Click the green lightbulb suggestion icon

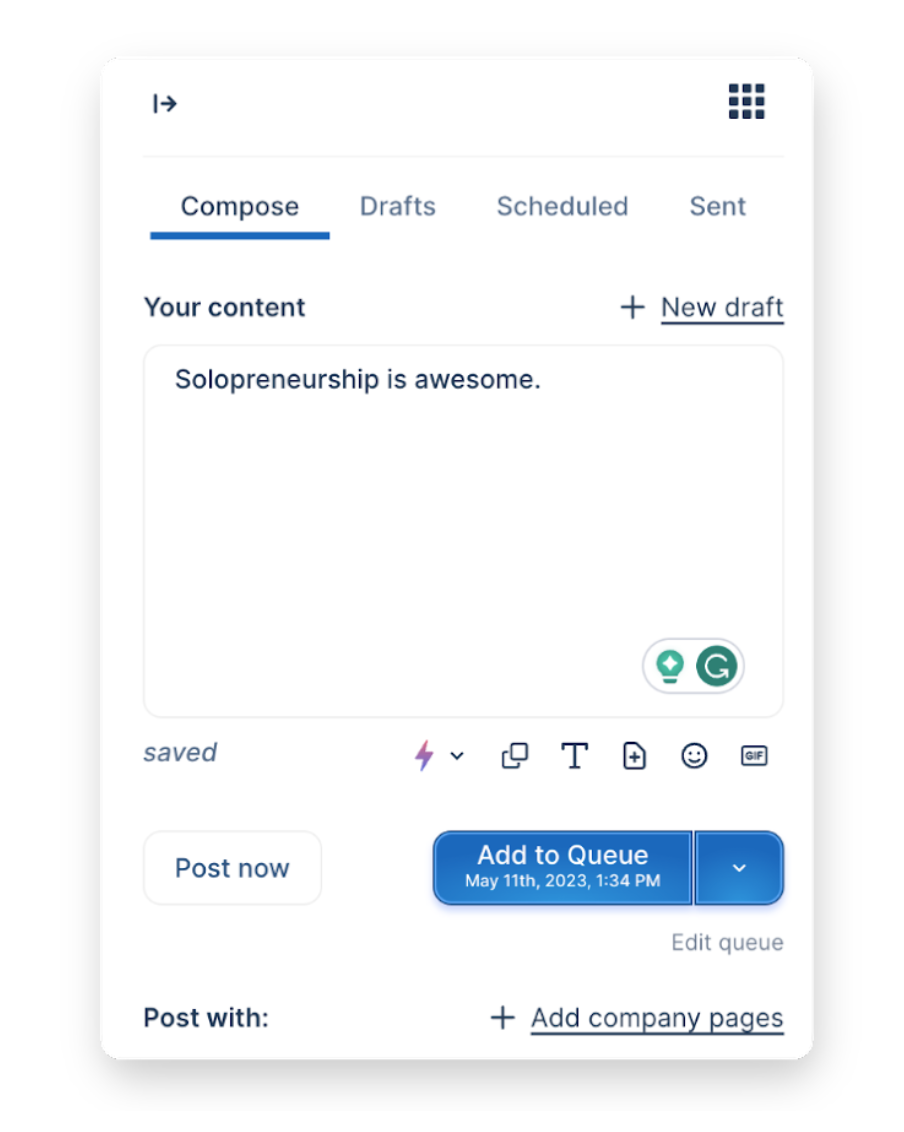pos(669,665)
